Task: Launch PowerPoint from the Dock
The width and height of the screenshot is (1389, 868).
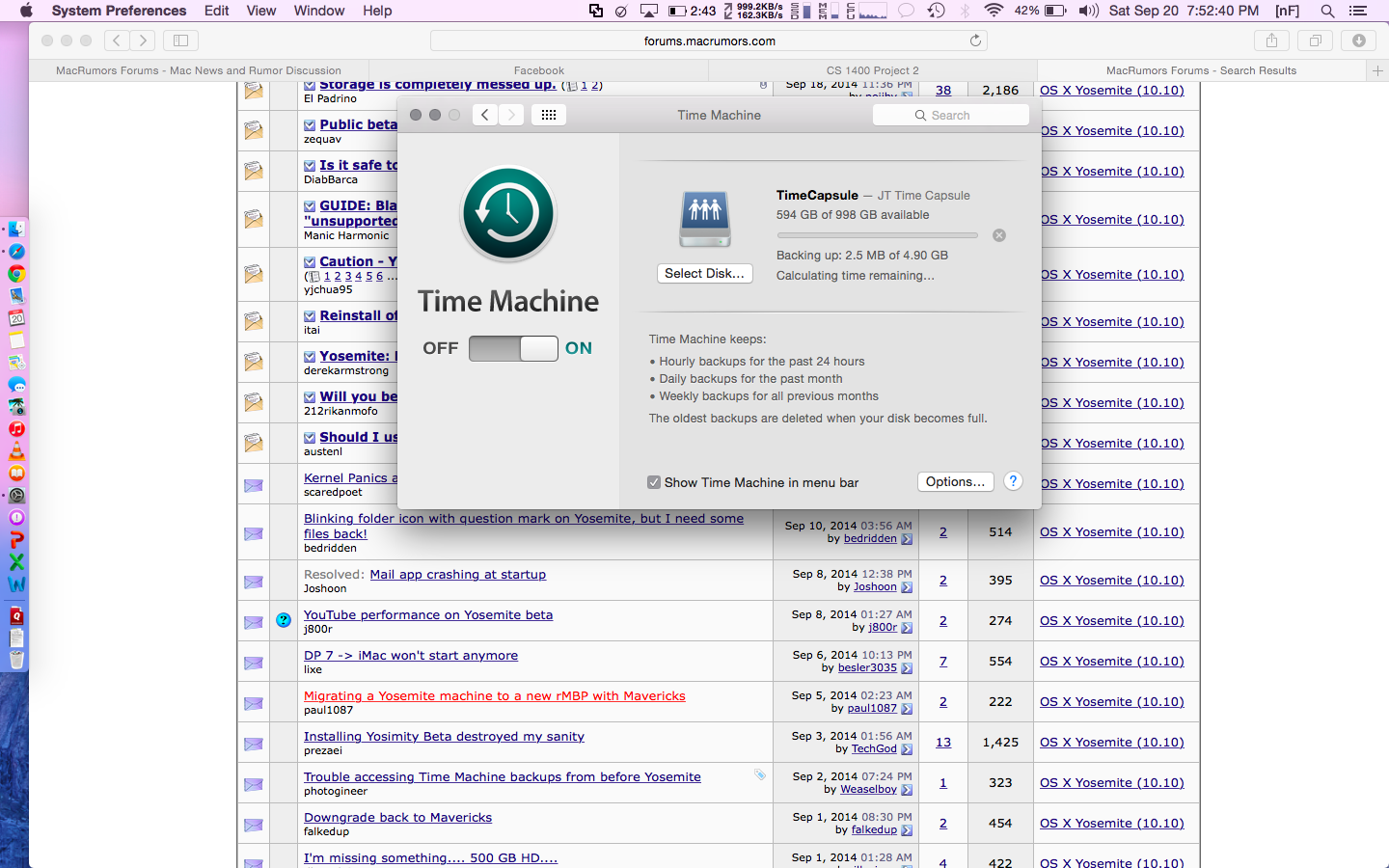Action: tap(16, 540)
